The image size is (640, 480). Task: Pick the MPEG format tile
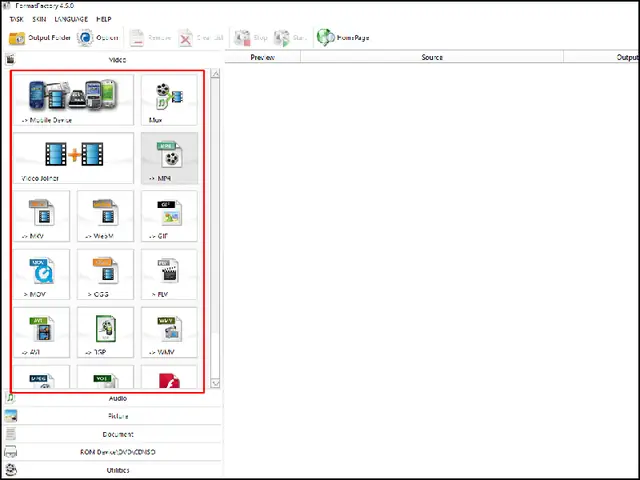42,378
